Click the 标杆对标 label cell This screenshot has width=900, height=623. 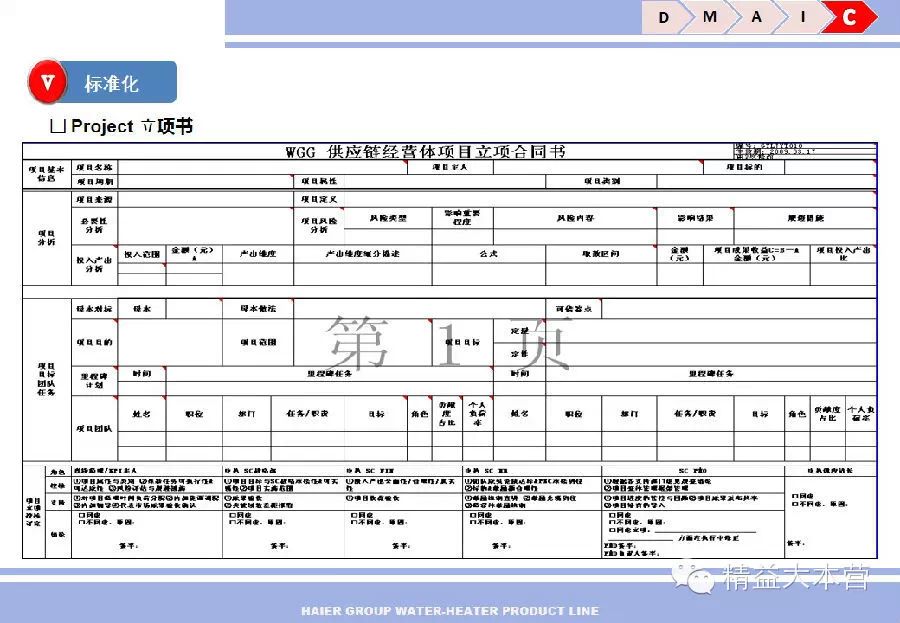click(95, 308)
